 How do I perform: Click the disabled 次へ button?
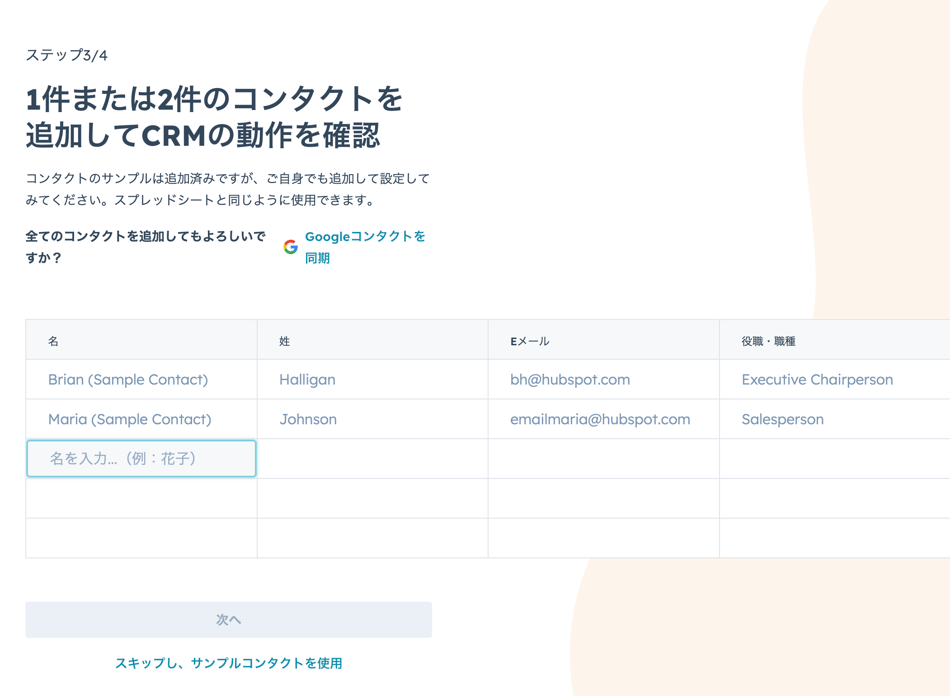point(228,620)
